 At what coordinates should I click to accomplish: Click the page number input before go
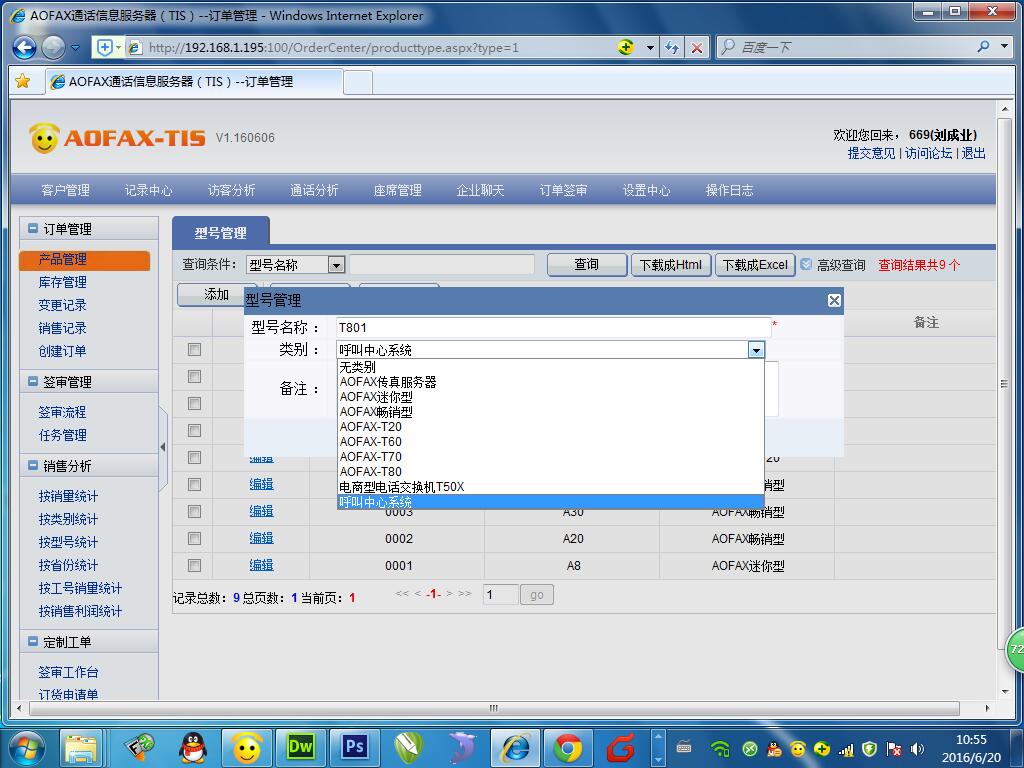(499, 594)
